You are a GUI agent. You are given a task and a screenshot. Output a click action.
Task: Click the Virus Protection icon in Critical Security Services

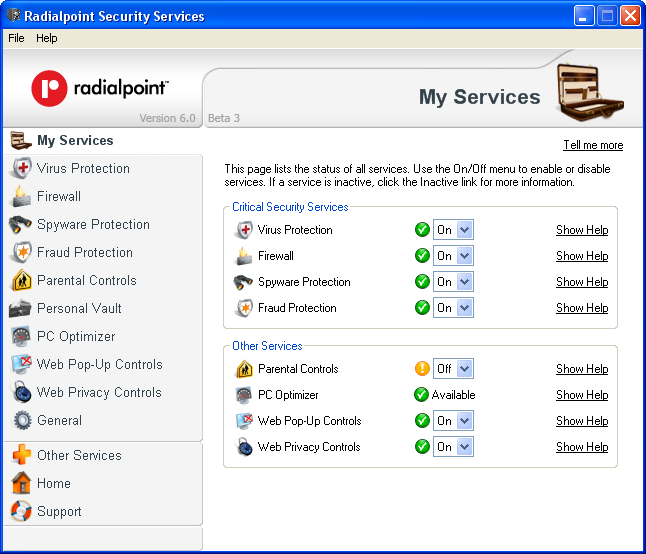click(244, 230)
